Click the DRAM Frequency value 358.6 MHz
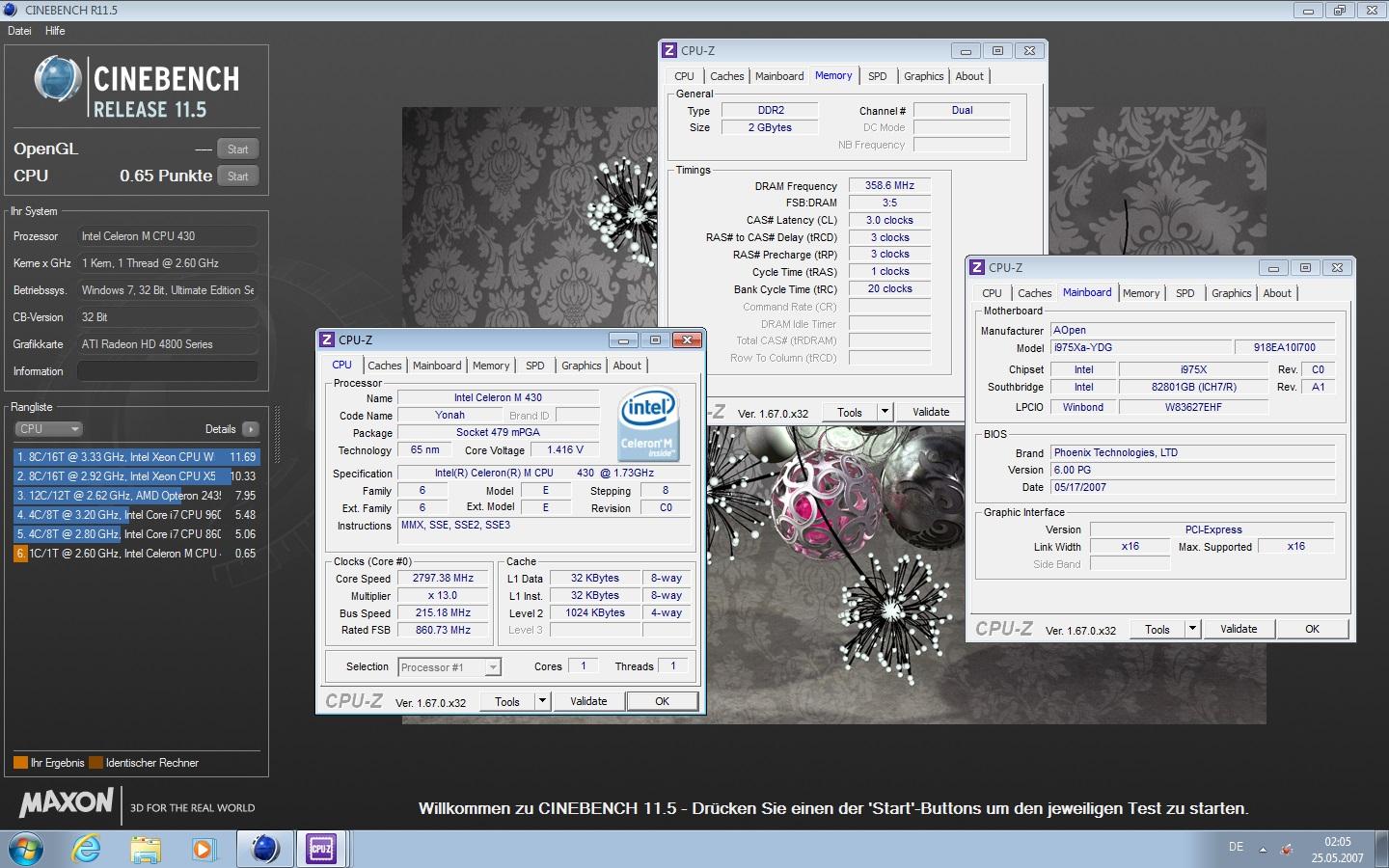This screenshot has width=1389, height=868. (x=889, y=185)
